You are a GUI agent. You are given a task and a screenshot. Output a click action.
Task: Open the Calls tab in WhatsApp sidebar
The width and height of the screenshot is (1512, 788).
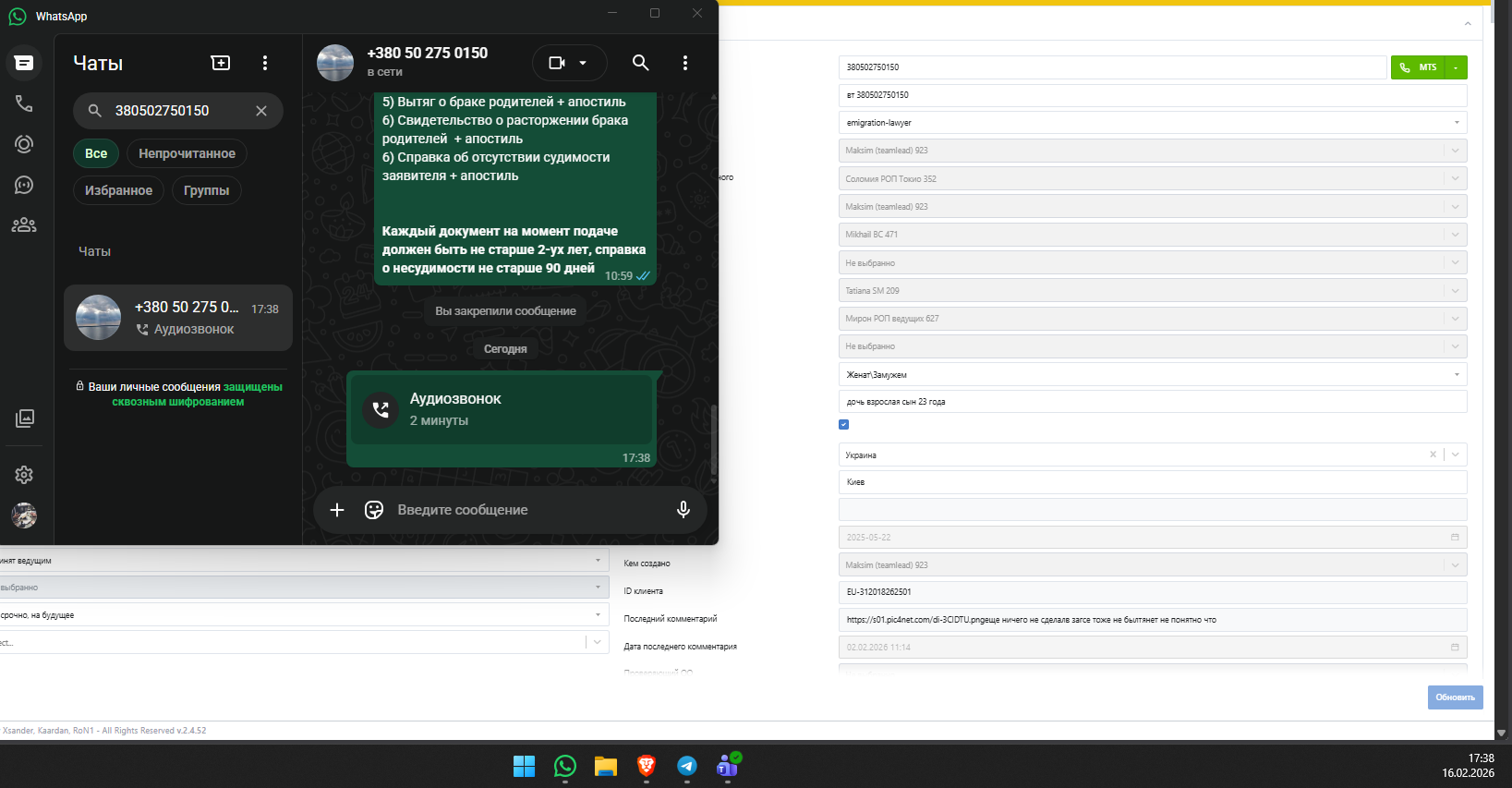click(24, 103)
